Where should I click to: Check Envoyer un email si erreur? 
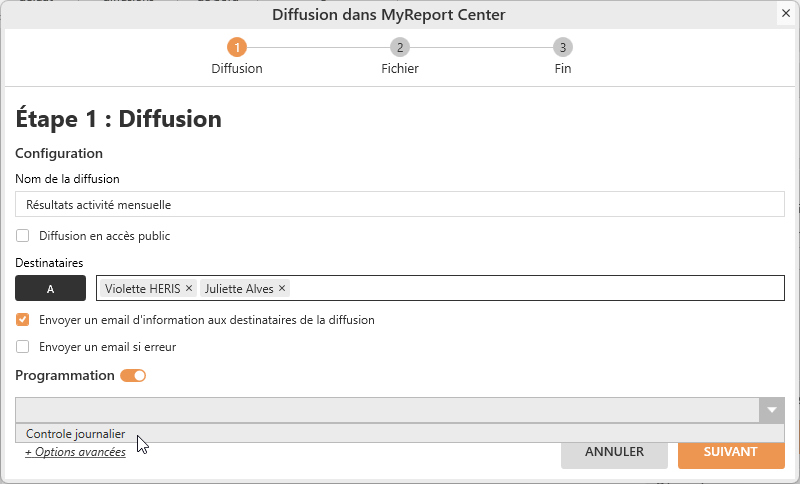(x=23, y=347)
